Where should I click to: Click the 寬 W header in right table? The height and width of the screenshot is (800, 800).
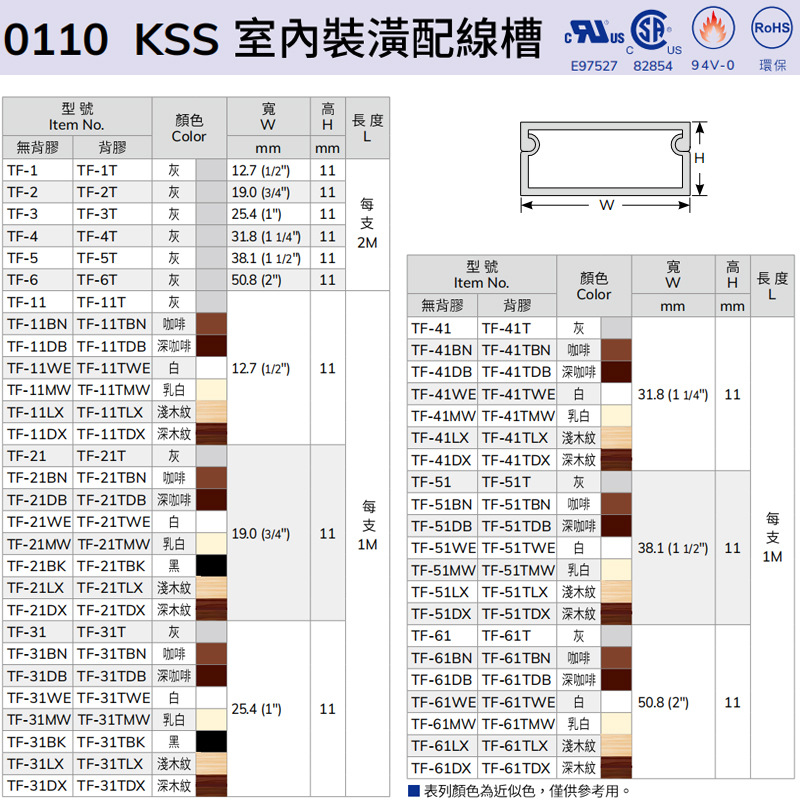(x=673, y=274)
